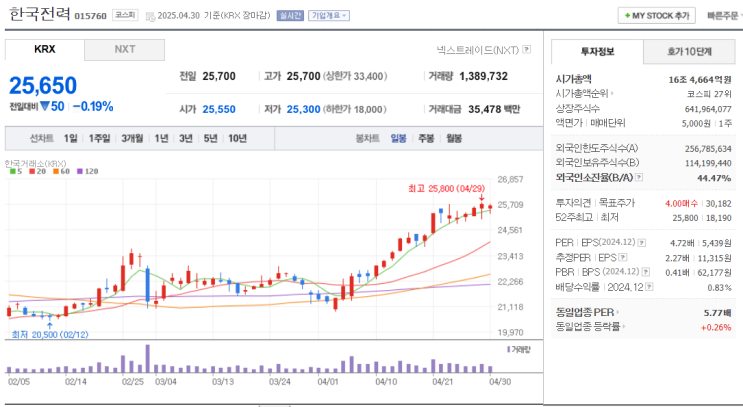
Task: Select the 1년 line chart period
Action: click(161, 138)
